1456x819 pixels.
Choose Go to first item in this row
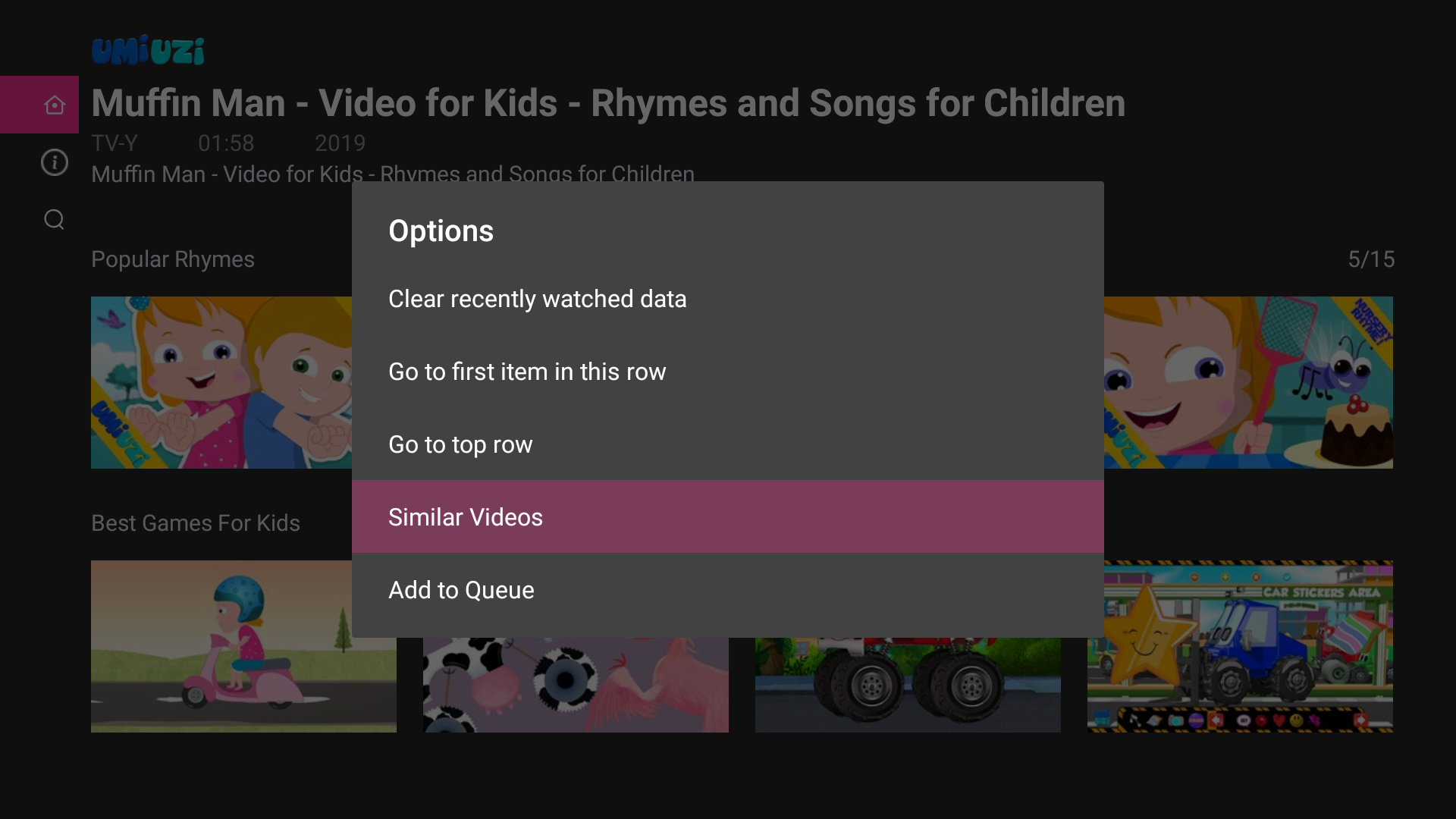tap(527, 372)
